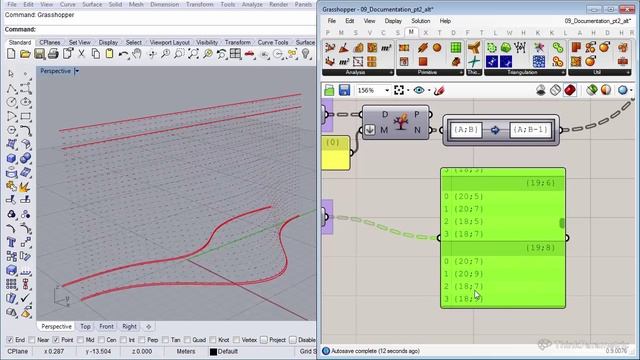The width and height of the screenshot is (640, 360).
Task: Open Grasshopper Solution menu
Action: click(x=420, y=21)
